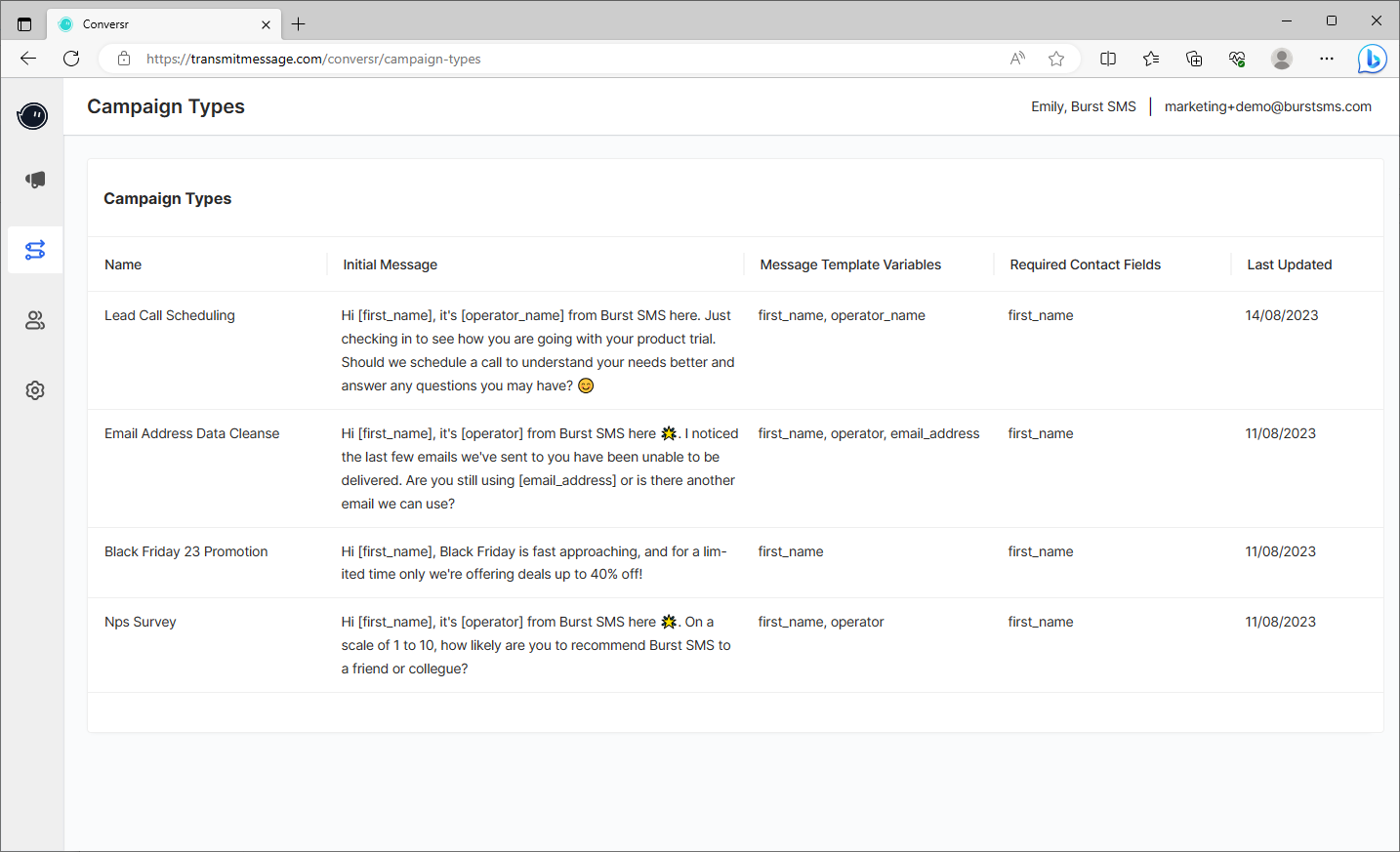Click the Last Updated column header

[1289, 264]
